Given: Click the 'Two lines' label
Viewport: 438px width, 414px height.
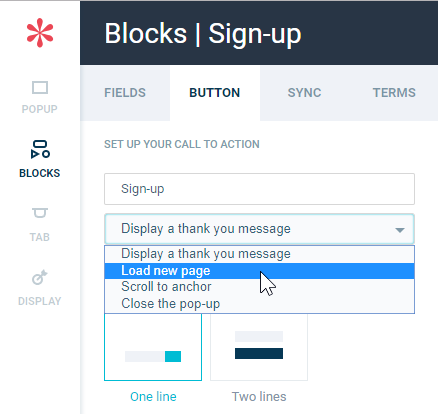Looking at the screenshot, I should [x=259, y=397].
